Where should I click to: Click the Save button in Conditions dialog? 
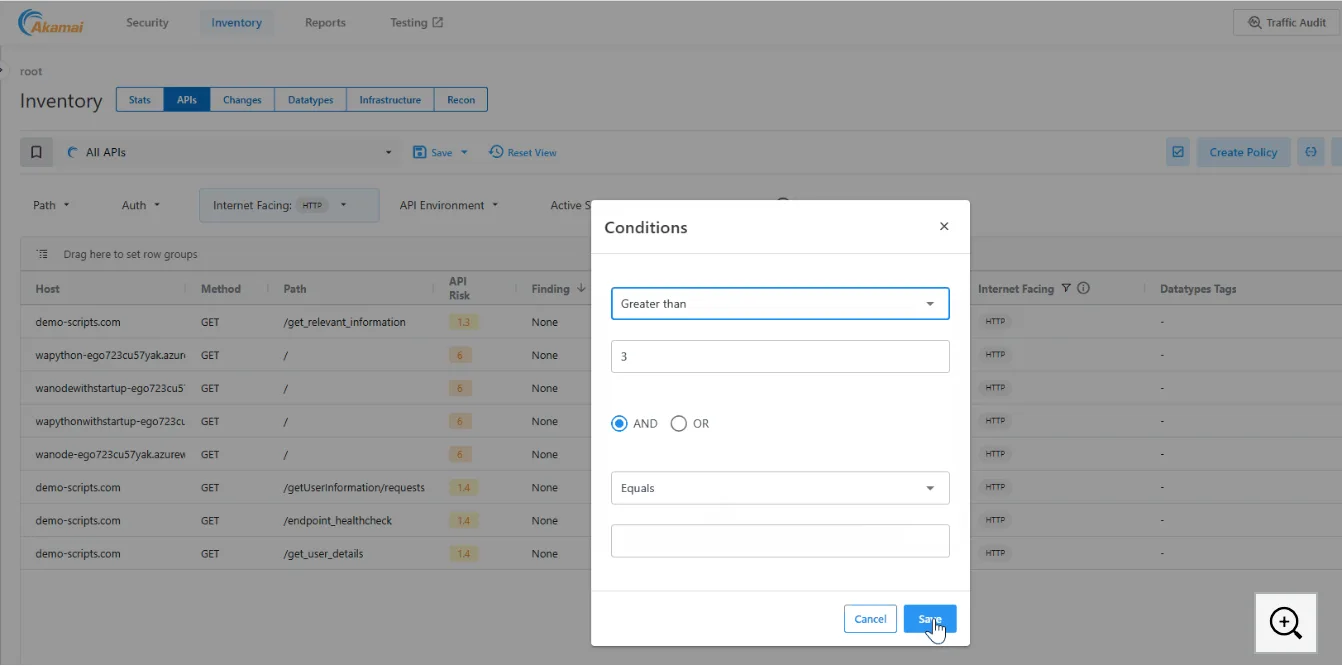[929, 618]
